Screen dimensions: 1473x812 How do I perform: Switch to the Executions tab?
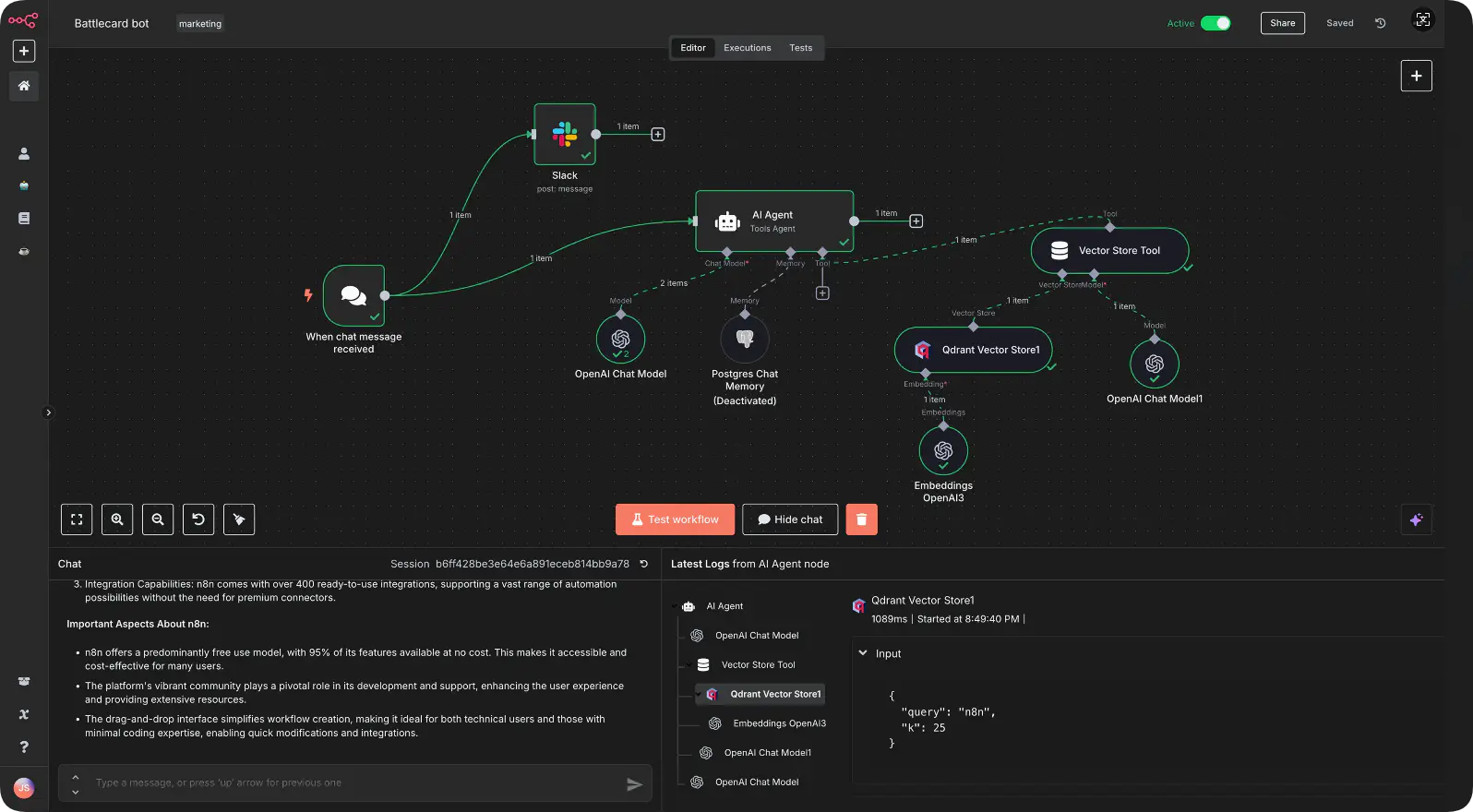tap(747, 48)
